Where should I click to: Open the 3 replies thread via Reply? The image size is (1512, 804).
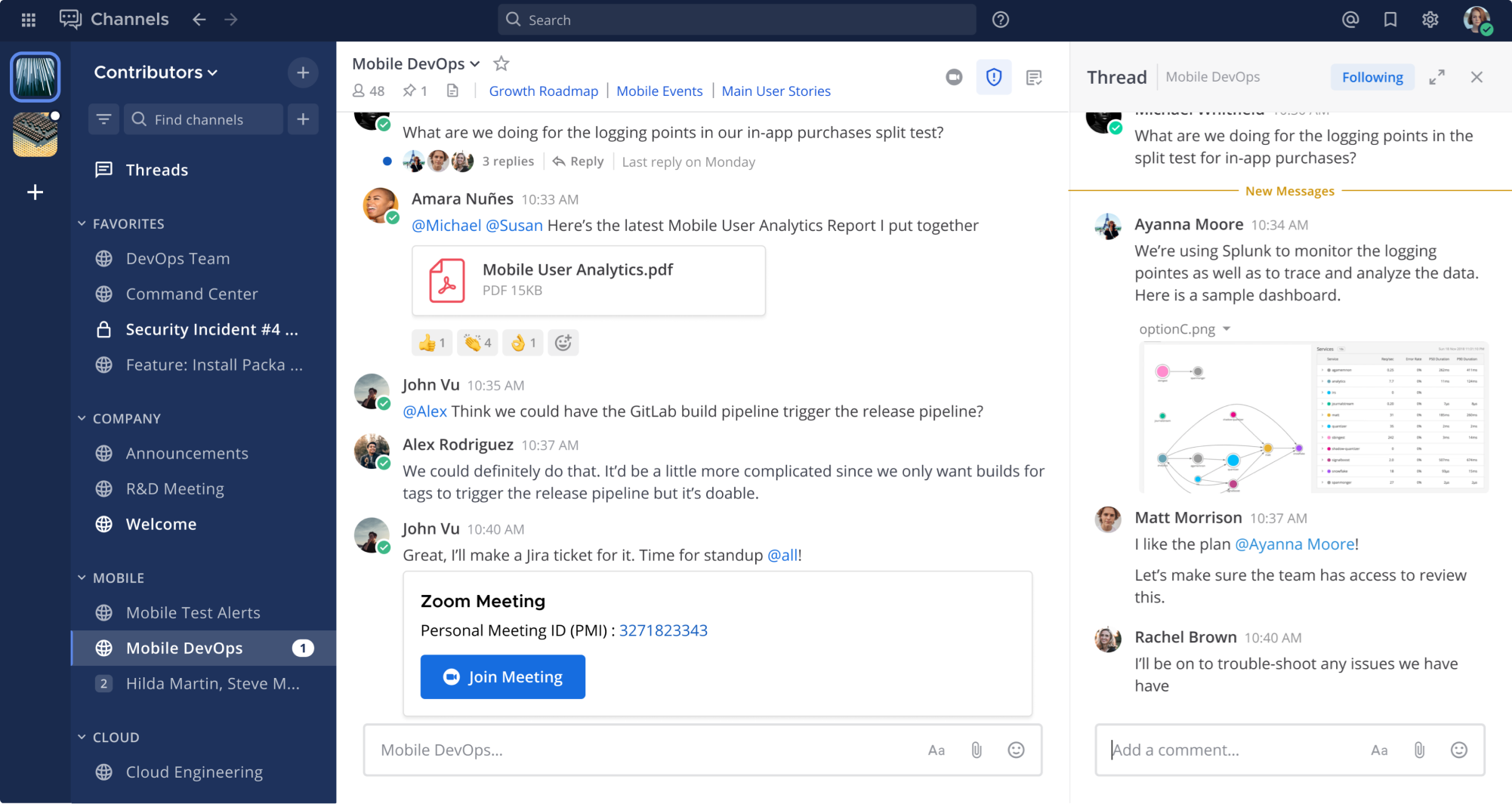pos(578,161)
